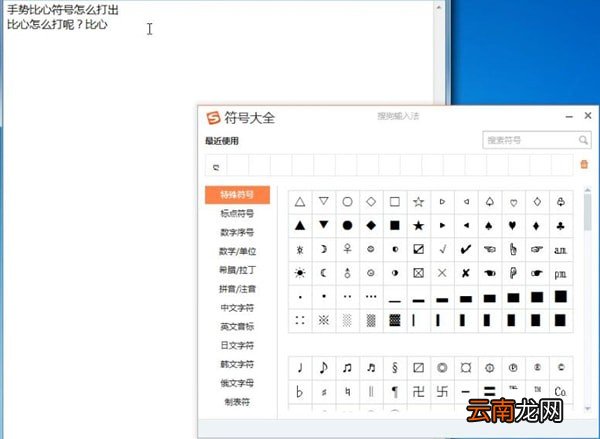Image resolution: width=600 pixels, height=439 pixels.
Task: Insert the a.m. symbol
Action: pos(561,250)
